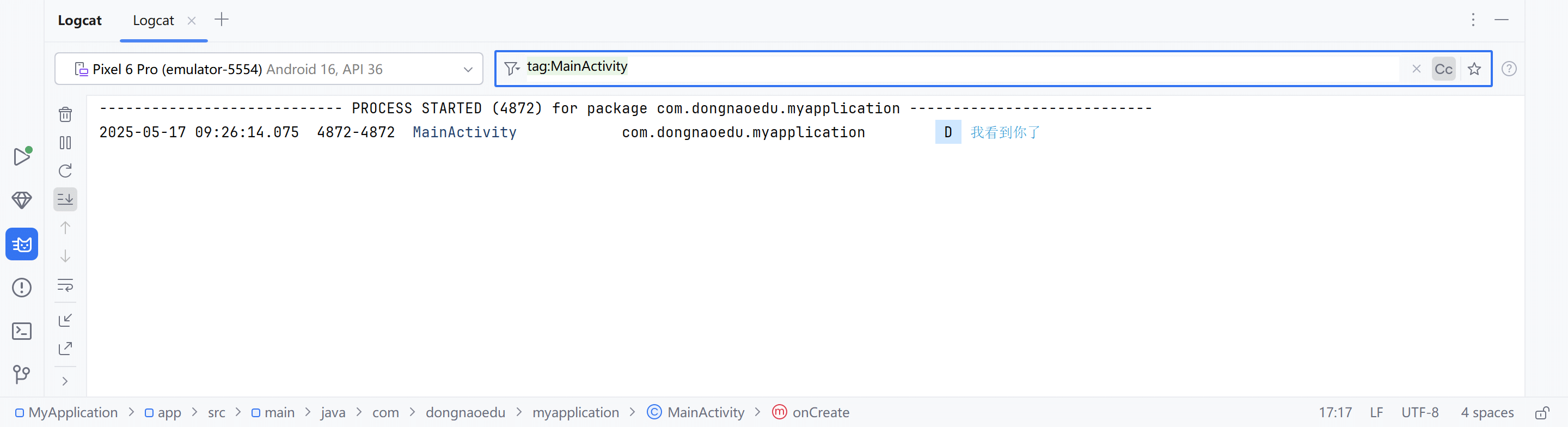The height and width of the screenshot is (427, 1568).
Task: Add a new Logcat tab
Action: coord(222,20)
